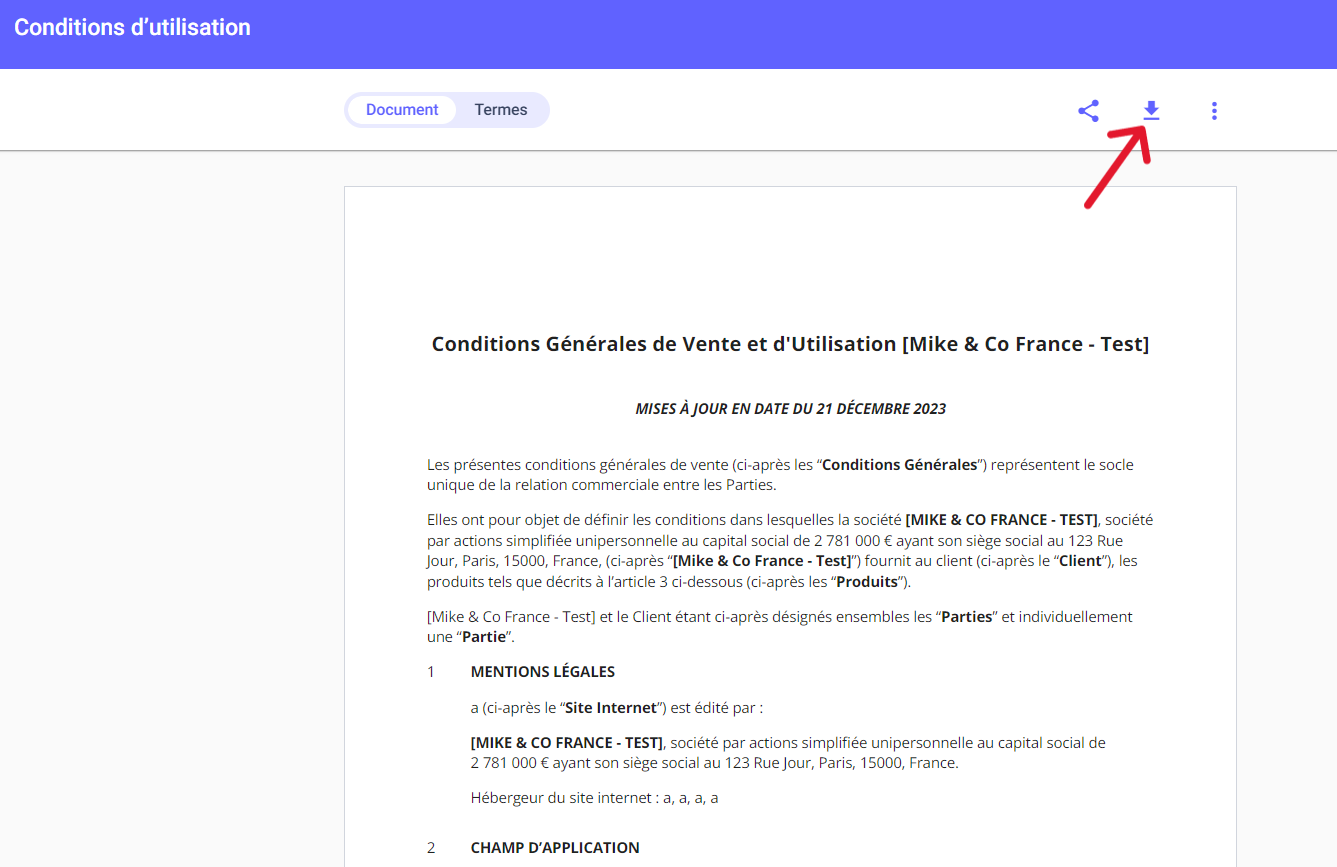Screen dimensions: 1337x867
Task: Click the paragraph starting "Les présentes conditions générales"
Action: pos(780,475)
